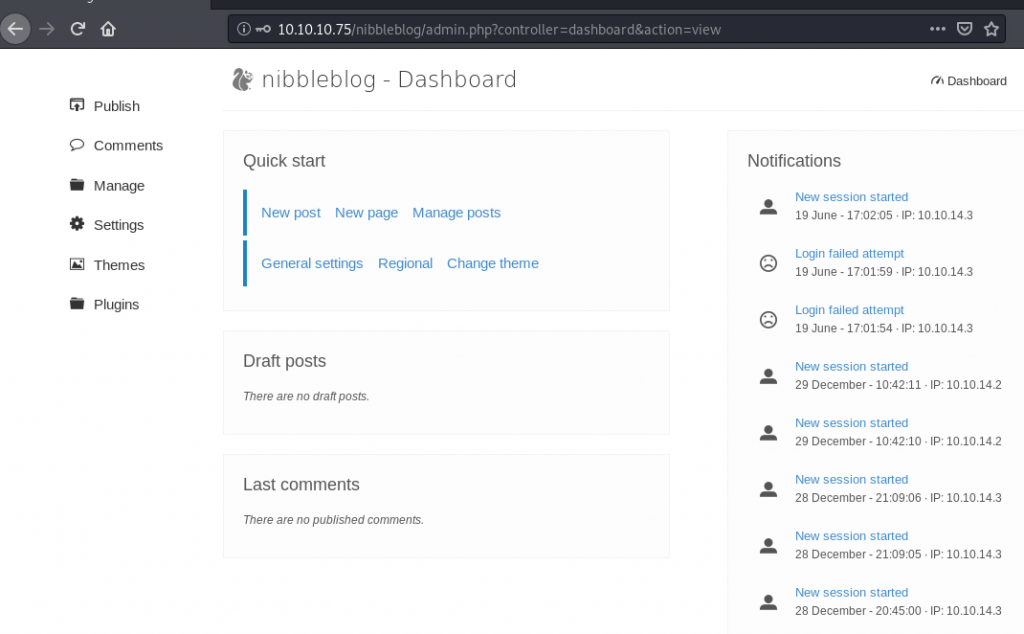Open page actions three-dots menu
The height and width of the screenshot is (634, 1024).
pyautogui.click(x=938, y=29)
